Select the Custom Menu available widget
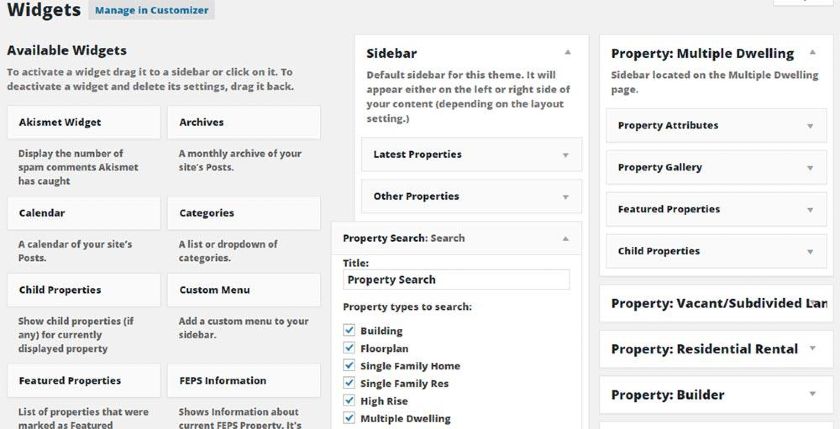This screenshot has width=840, height=429. coord(244,290)
